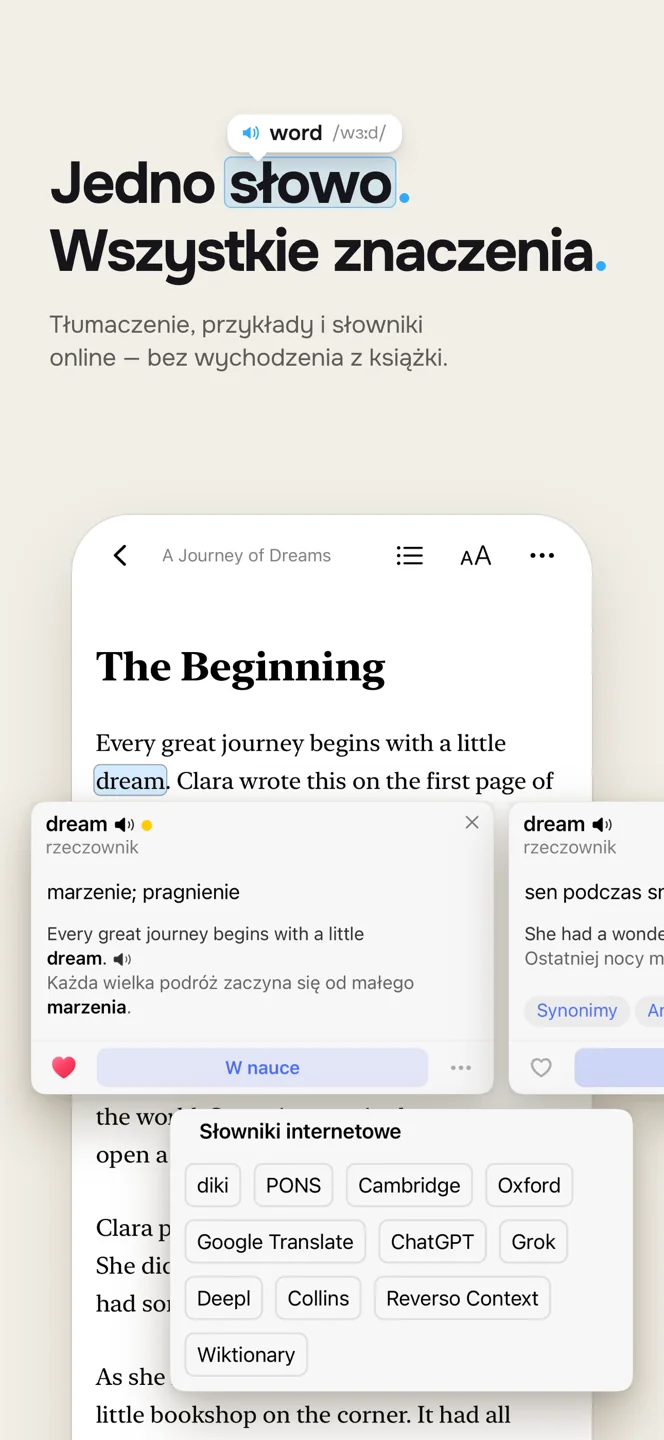Viewport: 664px width, 1440px height.
Task: Close the dream definition card
Action: pyautogui.click(x=472, y=822)
